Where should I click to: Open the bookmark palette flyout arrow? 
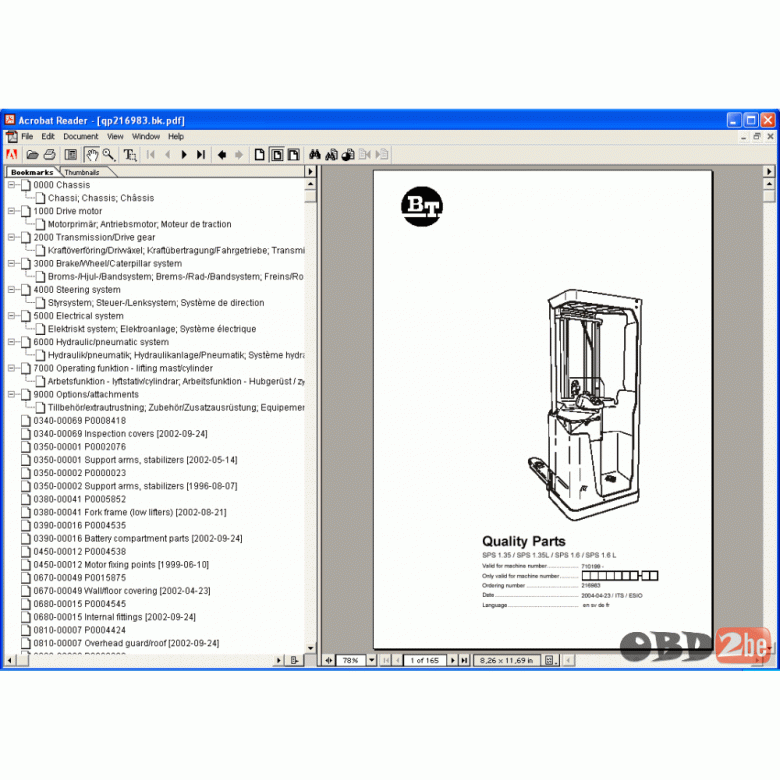310,172
